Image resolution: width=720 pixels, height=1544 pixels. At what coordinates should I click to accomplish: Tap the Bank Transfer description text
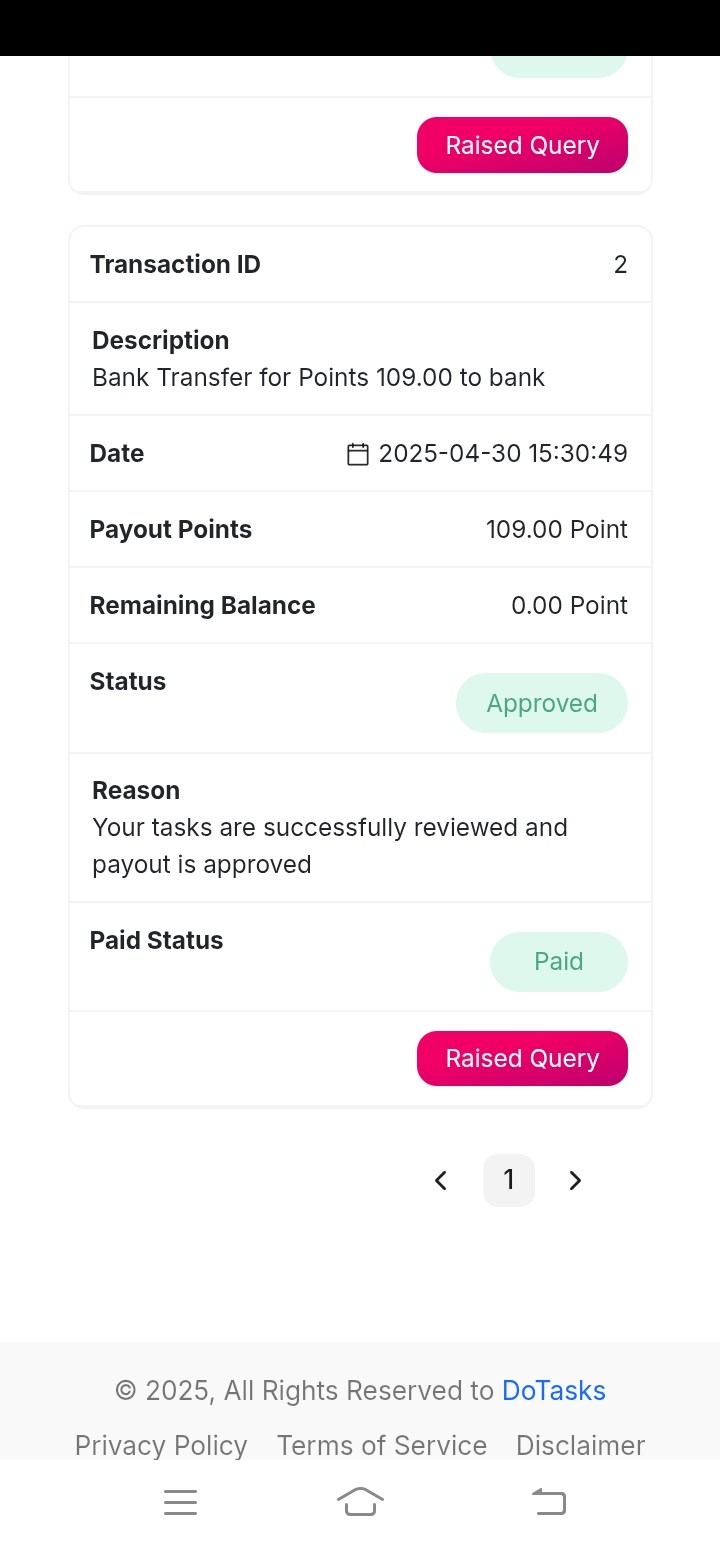[319, 378]
